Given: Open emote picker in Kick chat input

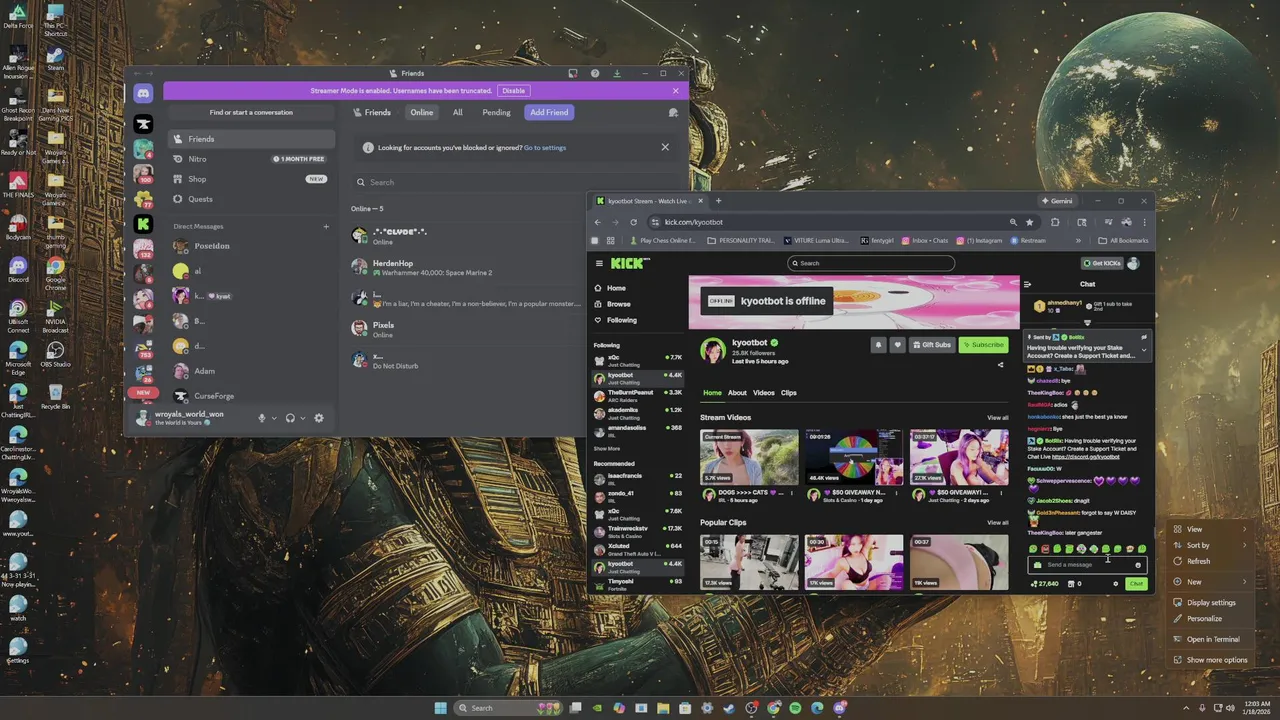Looking at the screenshot, I should [x=1138, y=565].
